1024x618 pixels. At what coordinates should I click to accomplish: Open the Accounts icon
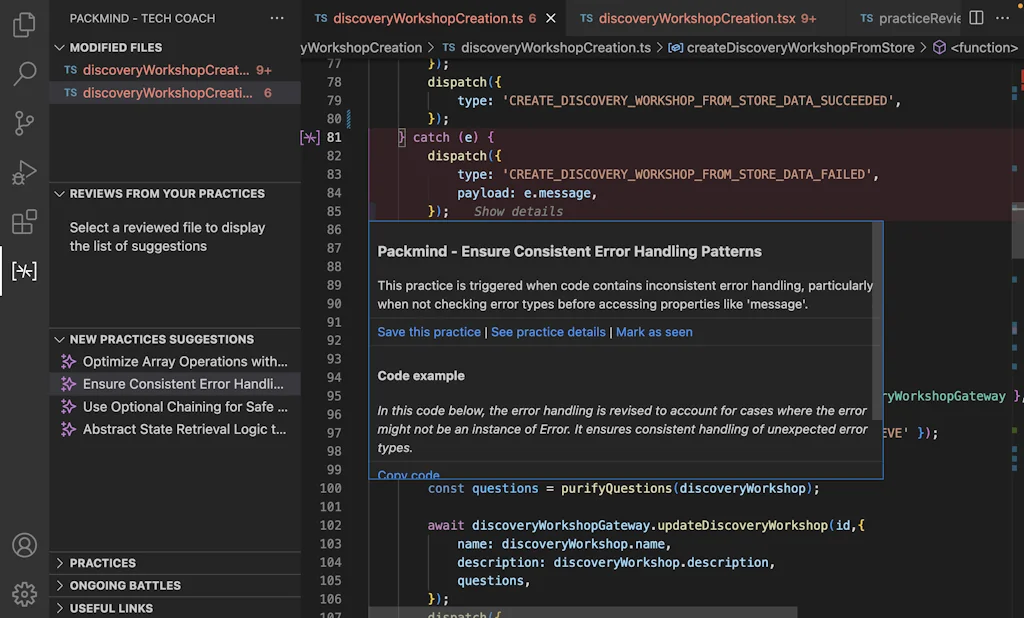tap(24, 545)
